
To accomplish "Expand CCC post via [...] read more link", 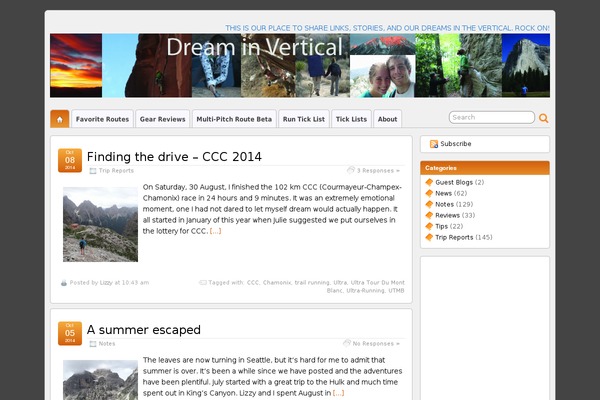I will 215,231.
